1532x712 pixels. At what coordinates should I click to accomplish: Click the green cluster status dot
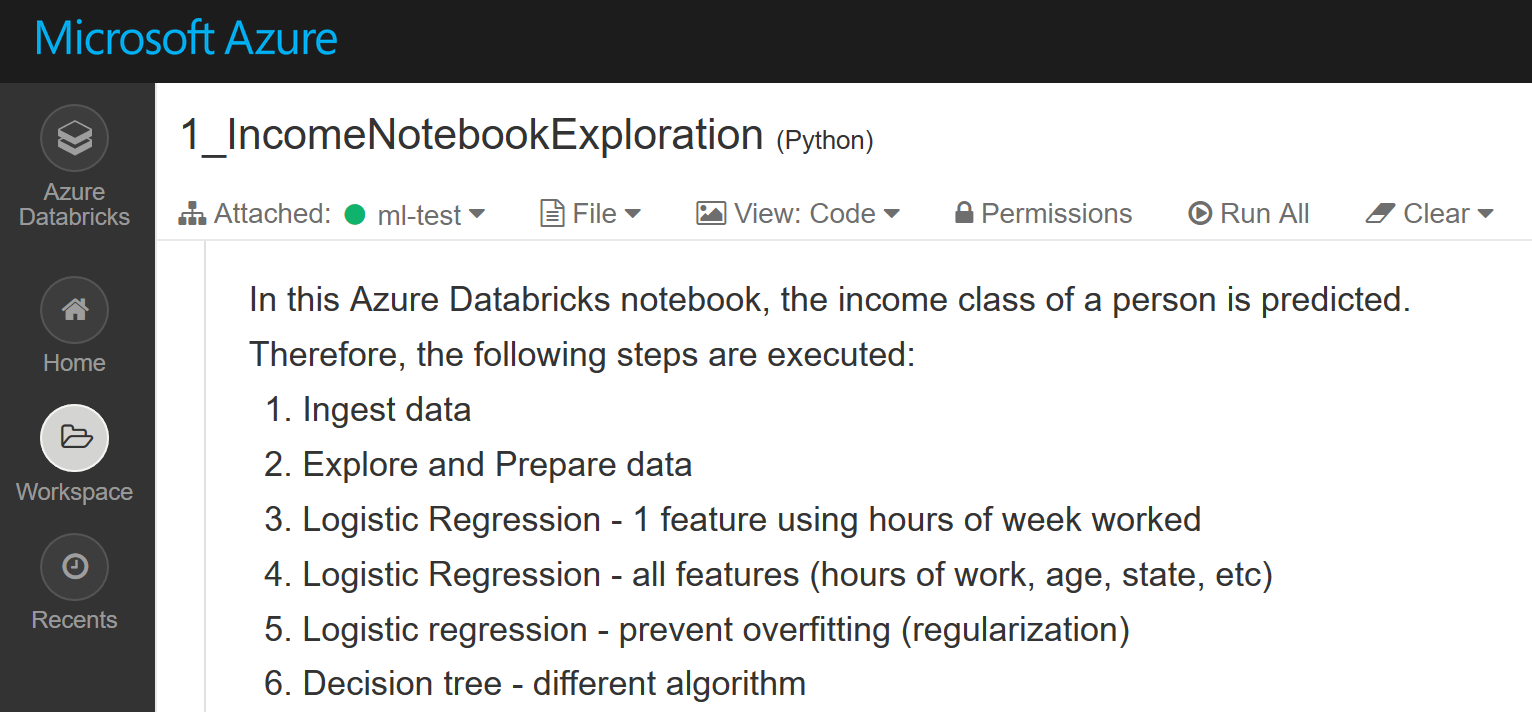[x=355, y=214]
